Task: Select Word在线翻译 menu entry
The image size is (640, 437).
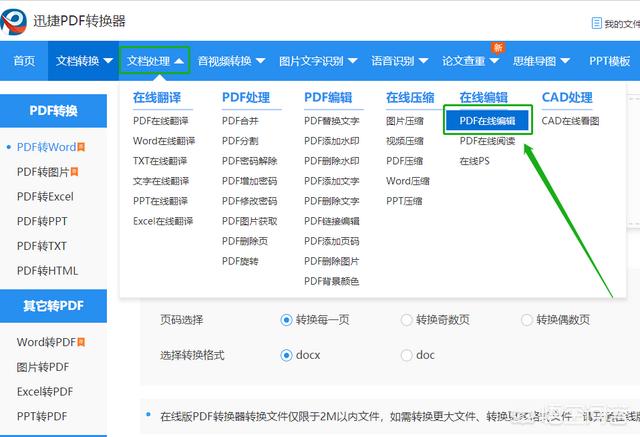Action: tap(164, 141)
